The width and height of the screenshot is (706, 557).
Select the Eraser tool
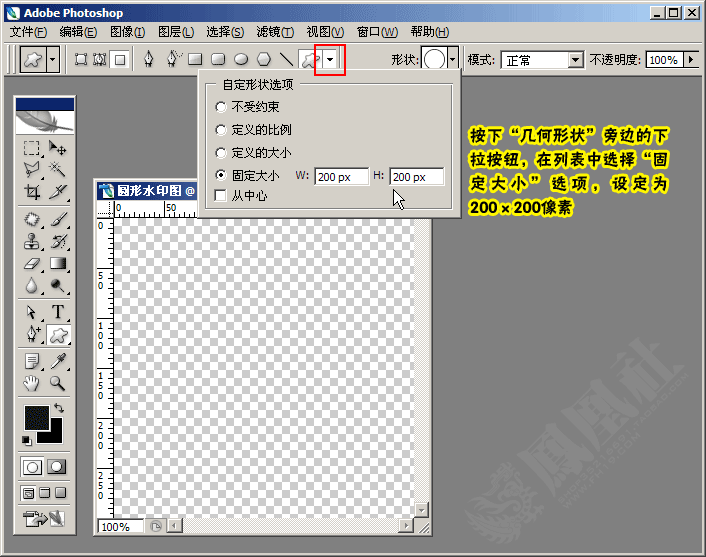(x=32, y=263)
